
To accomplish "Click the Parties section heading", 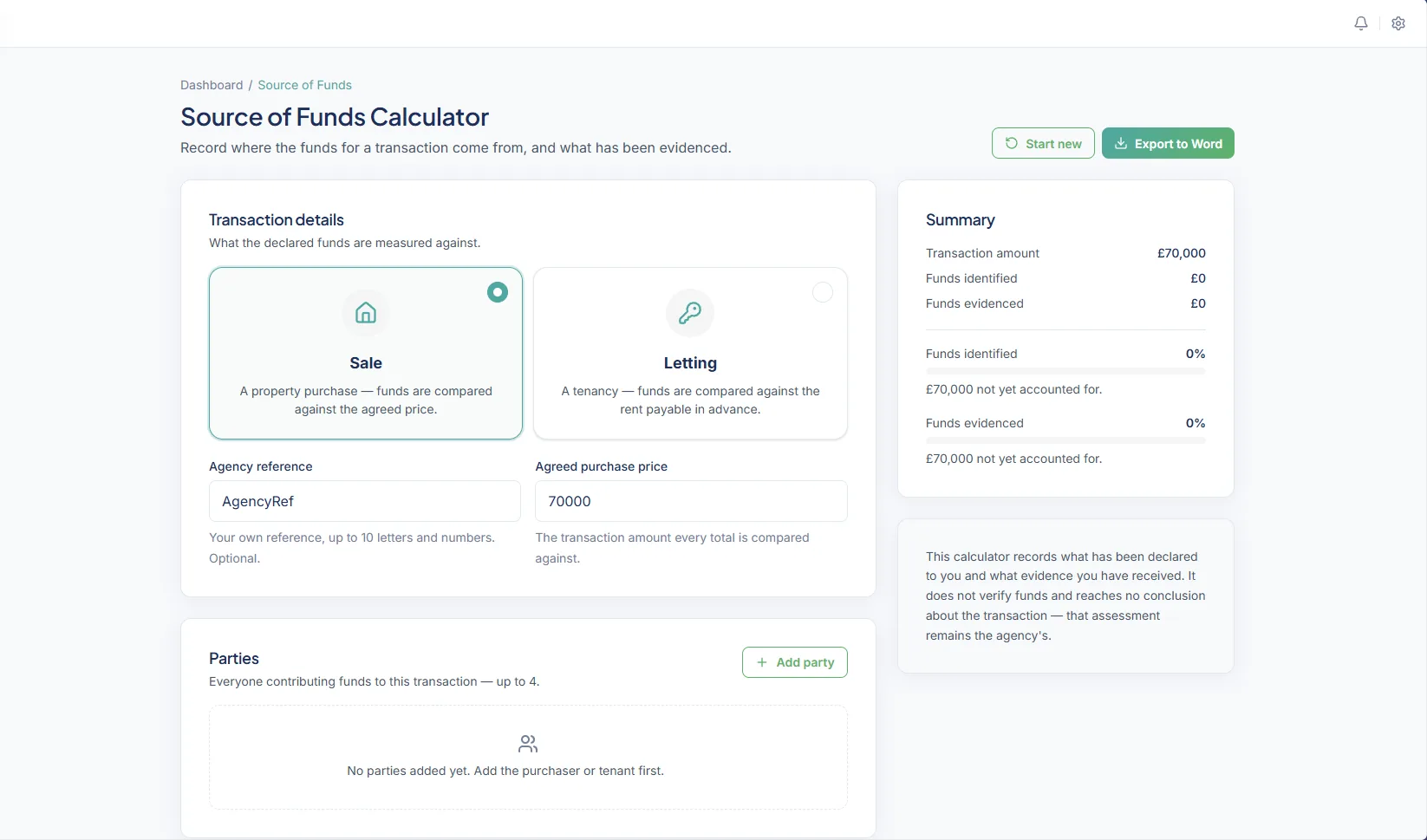I will point(234,659).
